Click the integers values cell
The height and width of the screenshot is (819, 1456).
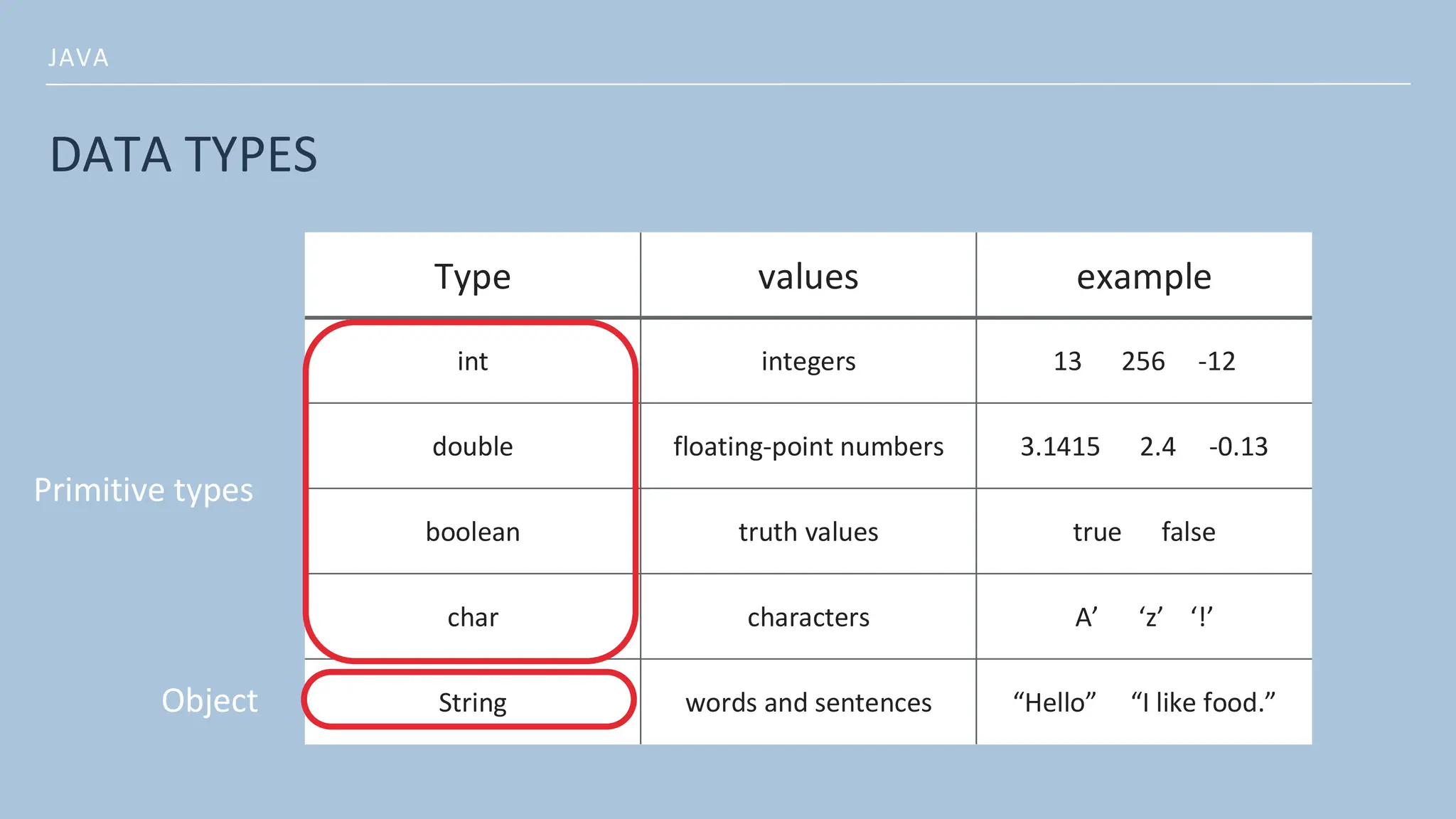click(x=808, y=361)
